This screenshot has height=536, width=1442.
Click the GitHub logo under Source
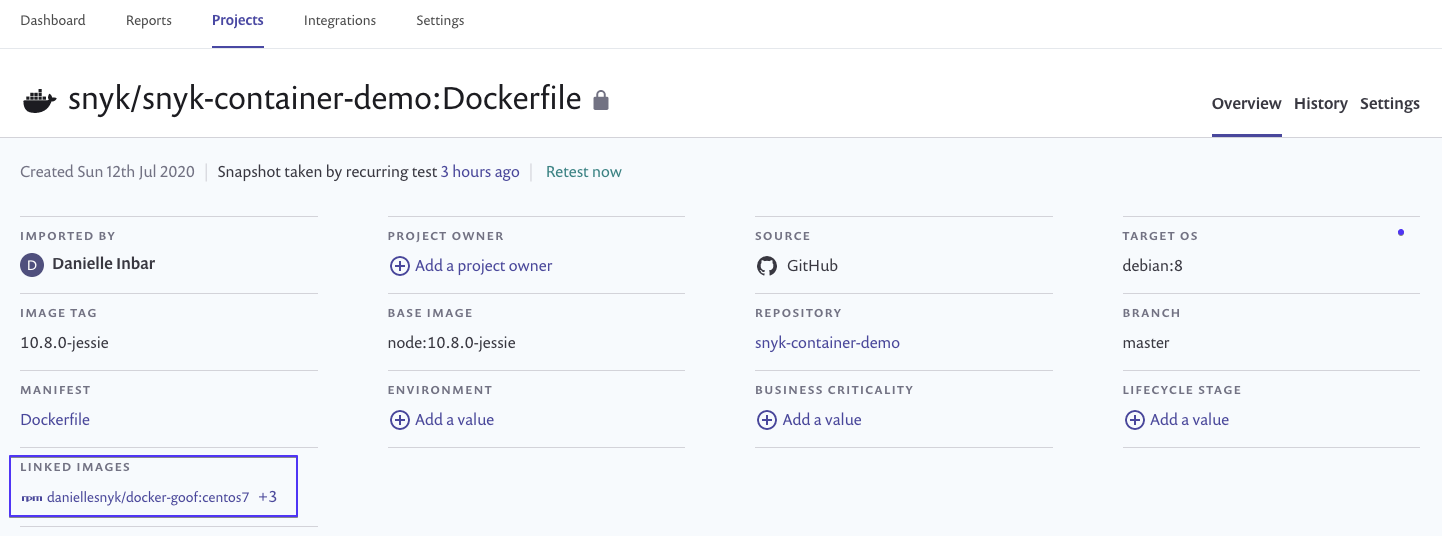pyautogui.click(x=767, y=266)
